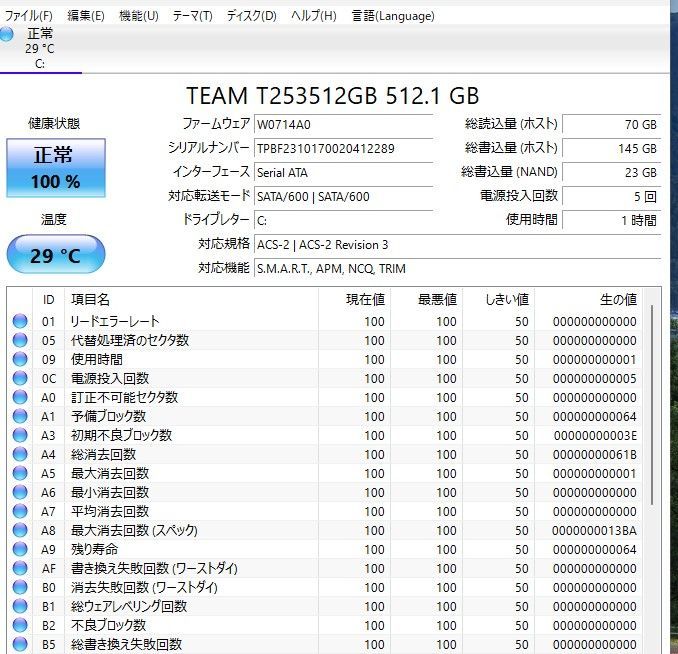Click raw value 0000000003E
The height and width of the screenshot is (654, 678).
(595, 436)
